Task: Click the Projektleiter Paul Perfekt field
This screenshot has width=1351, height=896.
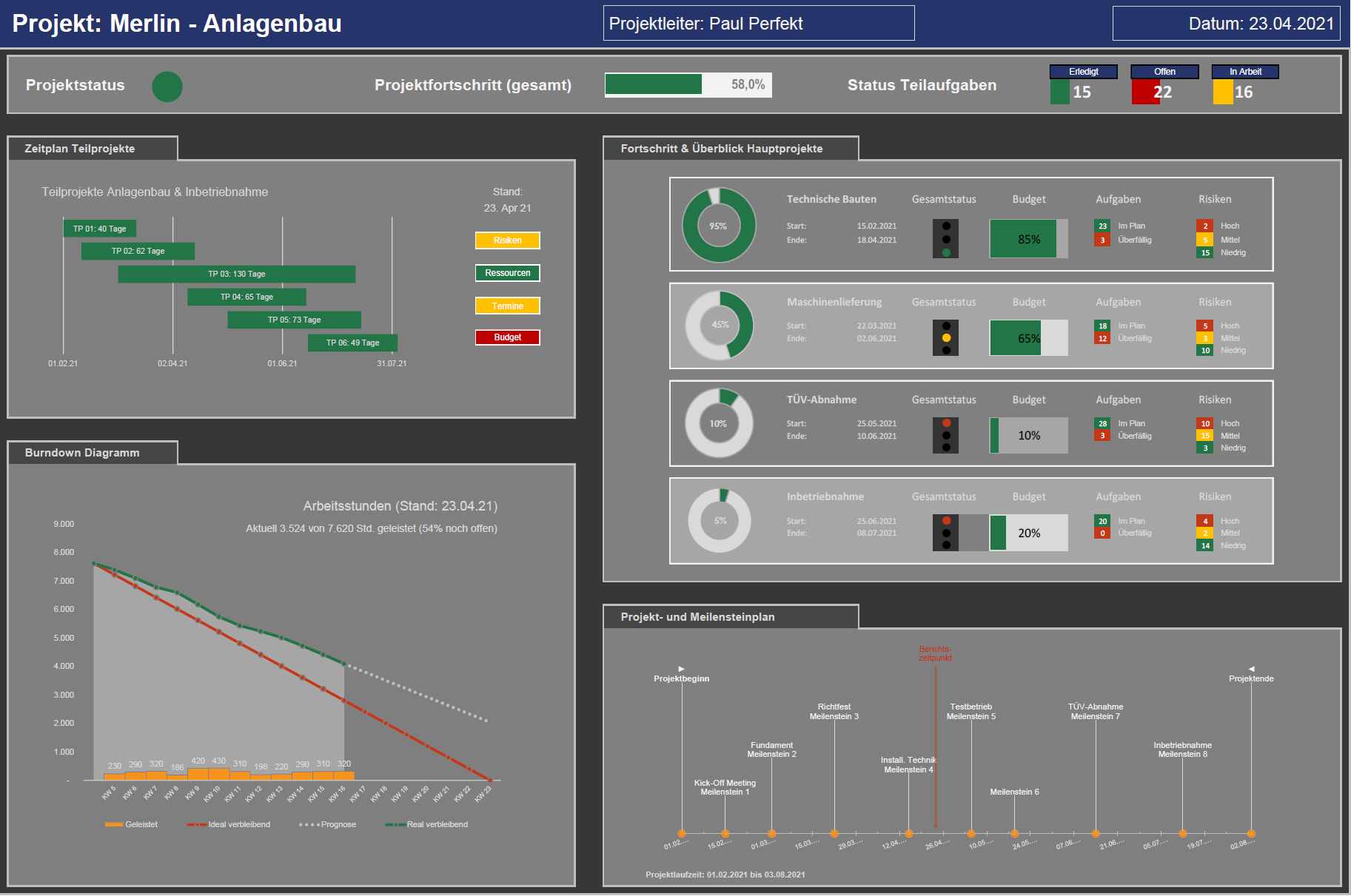Action: [758, 24]
